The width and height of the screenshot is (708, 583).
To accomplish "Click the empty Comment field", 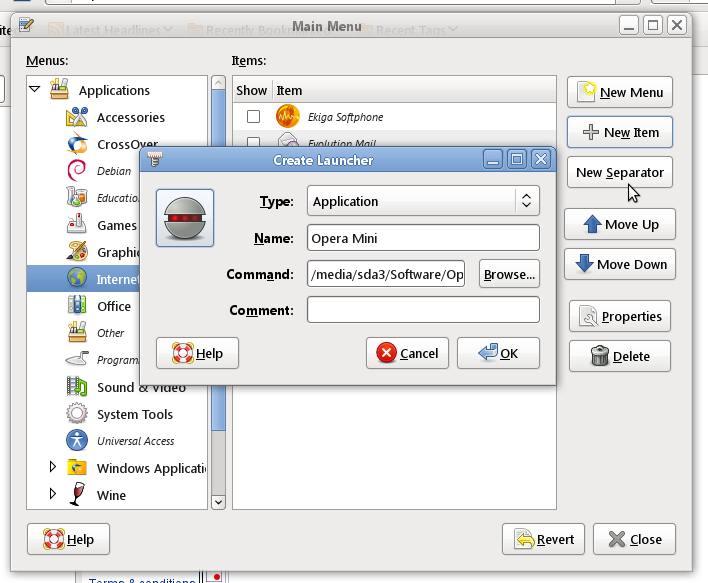I will point(423,310).
